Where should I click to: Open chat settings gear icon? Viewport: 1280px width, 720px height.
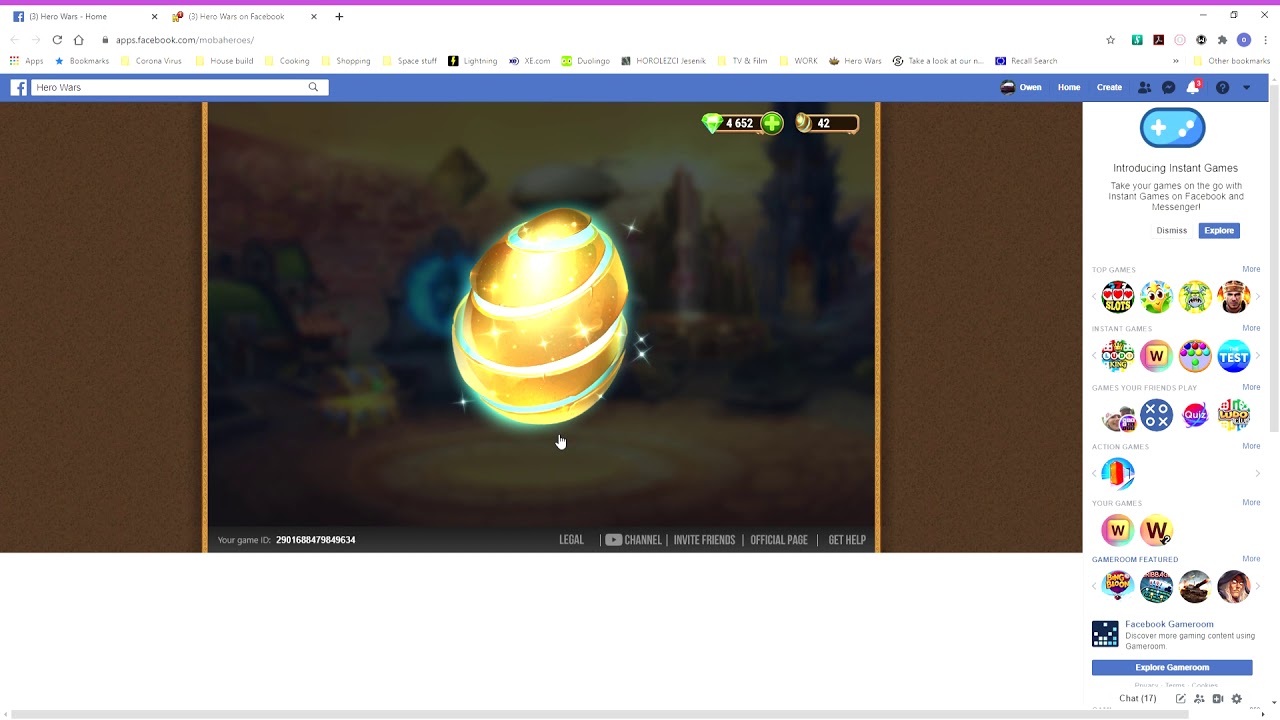click(1237, 699)
